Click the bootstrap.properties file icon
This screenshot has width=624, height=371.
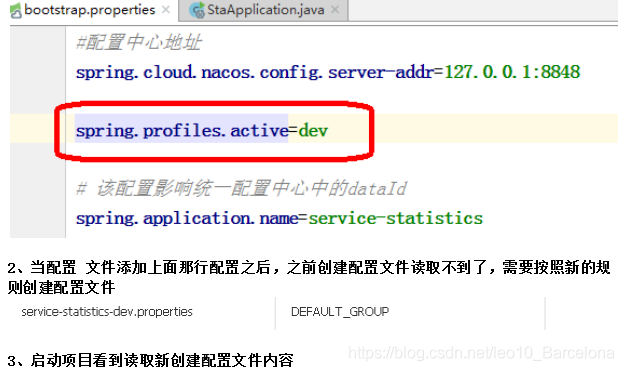coord(16,11)
